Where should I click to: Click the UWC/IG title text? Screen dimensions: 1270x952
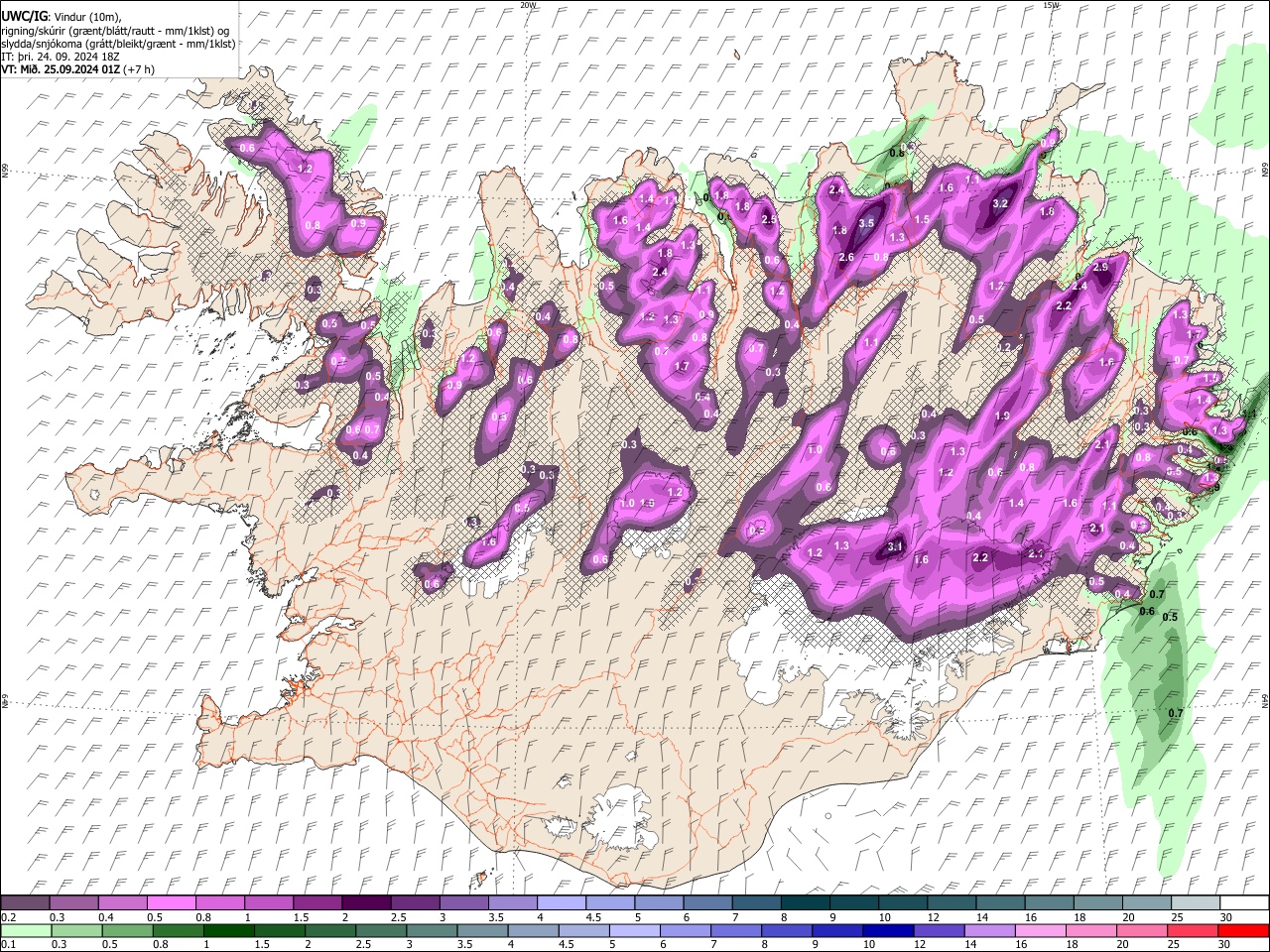coord(23,16)
